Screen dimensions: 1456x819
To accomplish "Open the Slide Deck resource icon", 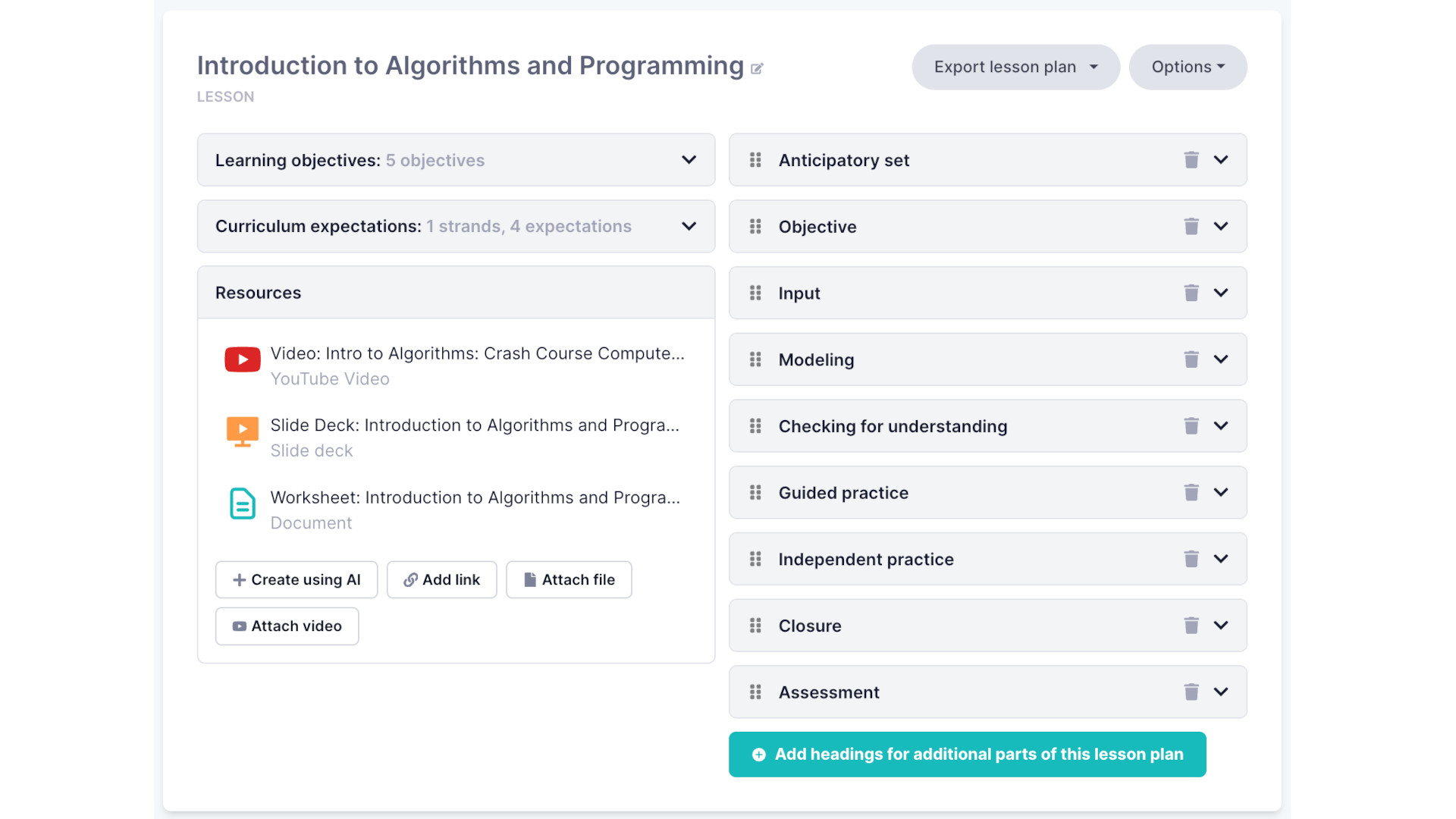I will coord(243,431).
